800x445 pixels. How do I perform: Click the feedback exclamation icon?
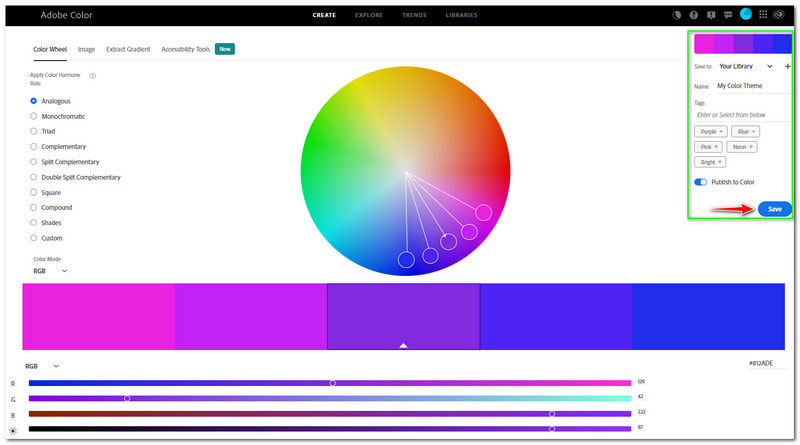[711, 15]
